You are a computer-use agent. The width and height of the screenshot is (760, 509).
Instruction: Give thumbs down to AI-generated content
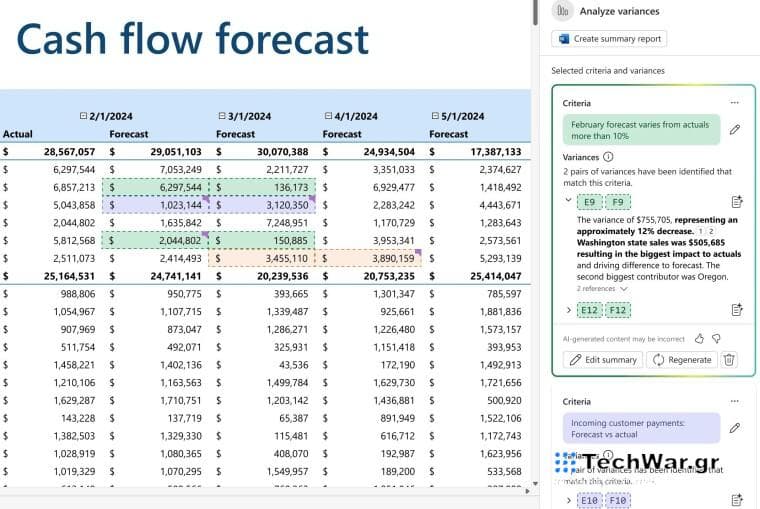[x=717, y=338]
